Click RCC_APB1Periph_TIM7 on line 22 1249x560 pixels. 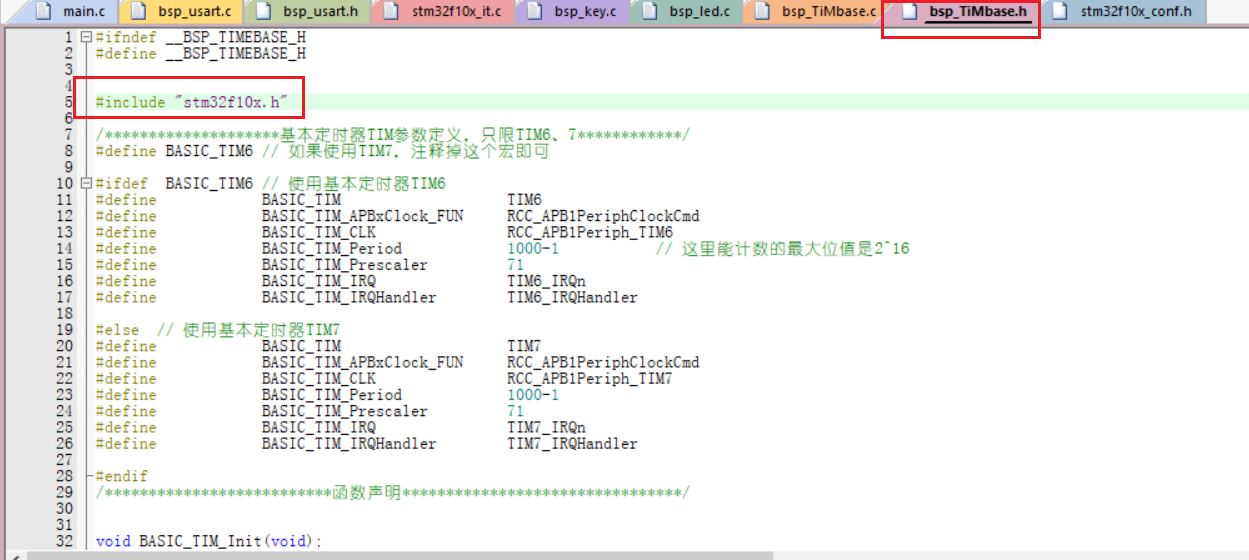(590, 378)
